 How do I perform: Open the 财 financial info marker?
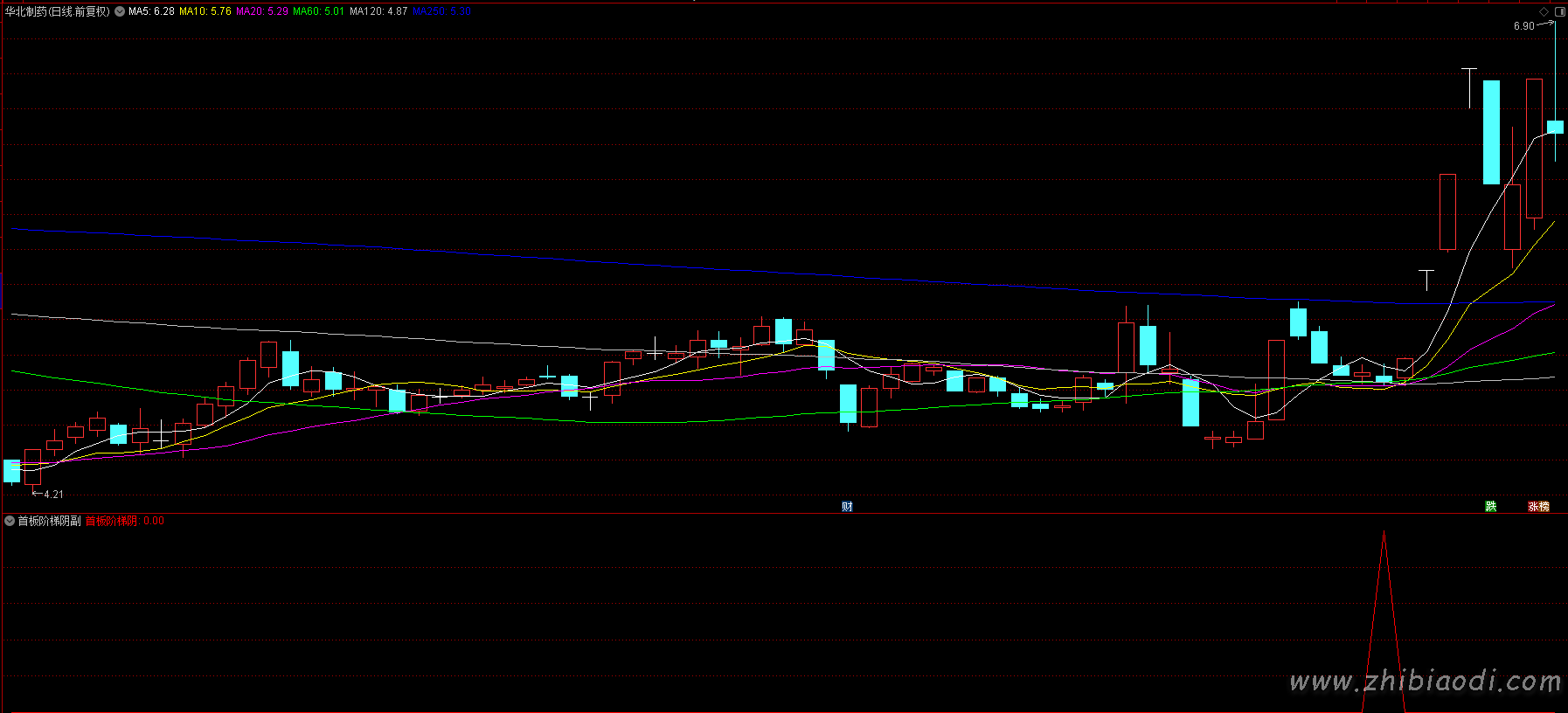point(847,507)
